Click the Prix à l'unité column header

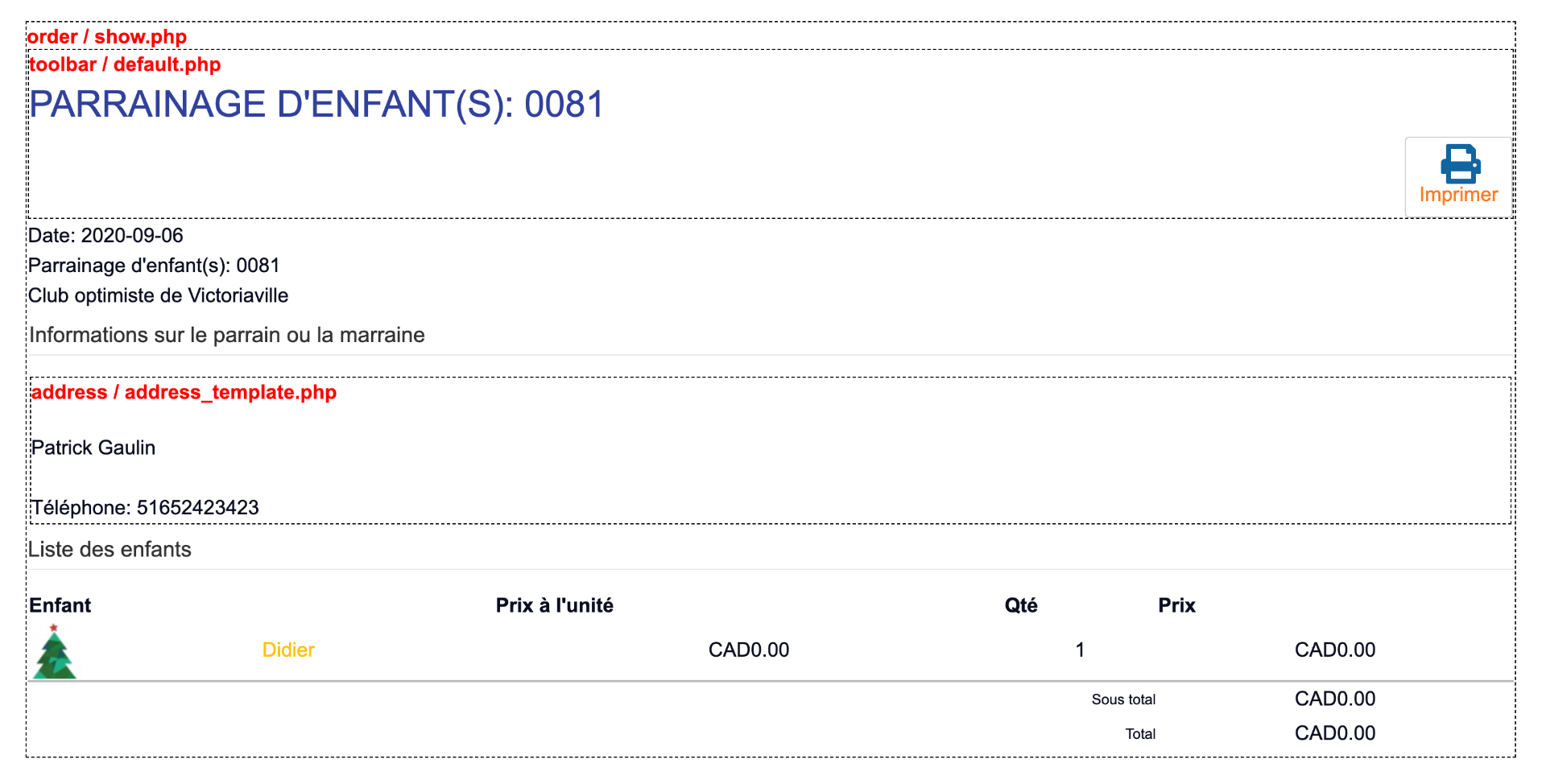[x=554, y=605]
